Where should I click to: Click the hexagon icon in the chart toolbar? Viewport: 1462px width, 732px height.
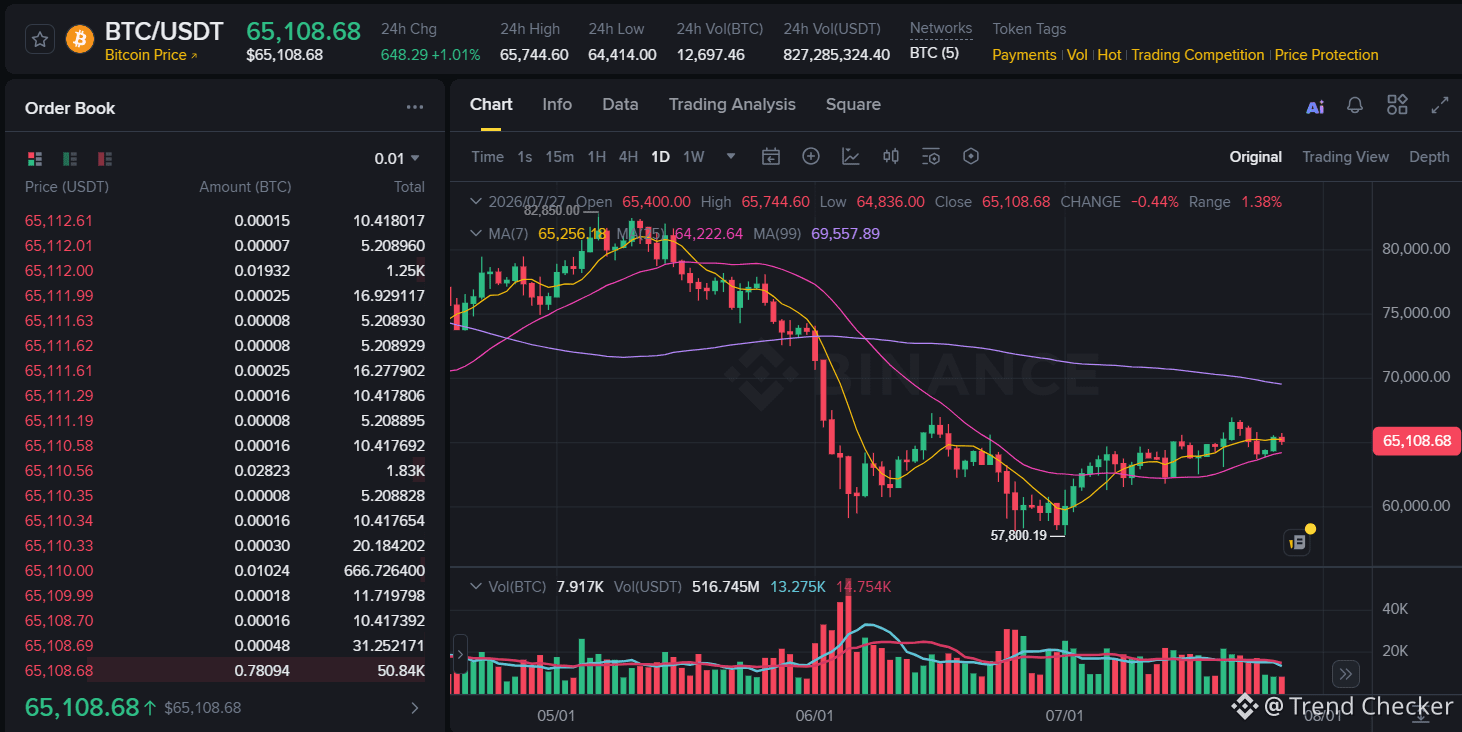tap(970, 156)
